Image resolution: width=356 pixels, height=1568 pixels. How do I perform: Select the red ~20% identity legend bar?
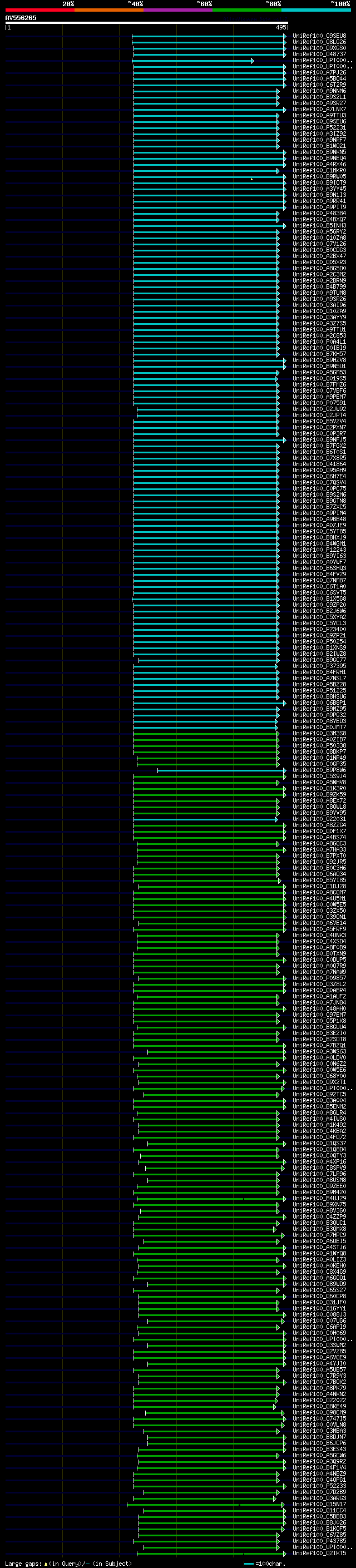[39, 10]
